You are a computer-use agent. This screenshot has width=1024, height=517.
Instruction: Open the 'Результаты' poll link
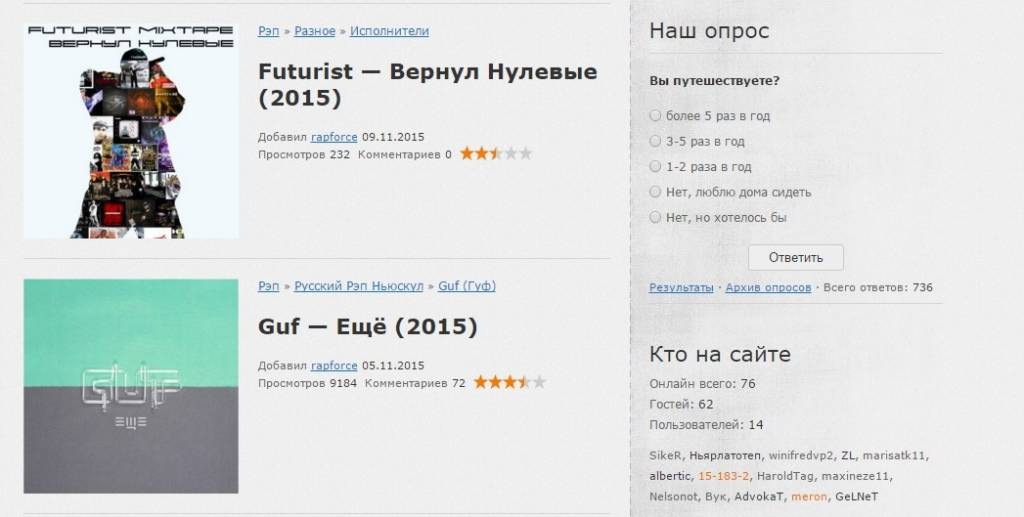click(x=681, y=287)
